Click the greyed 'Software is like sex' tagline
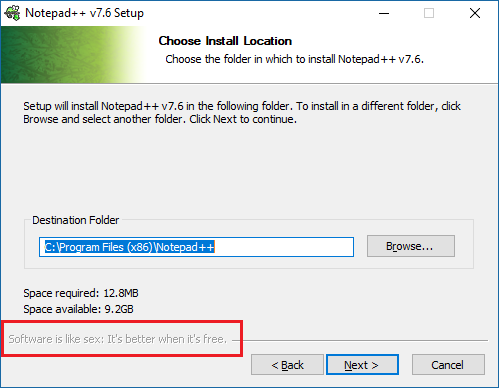The width and height of the screenshot is (499, 388). click(x=117, y=339)
